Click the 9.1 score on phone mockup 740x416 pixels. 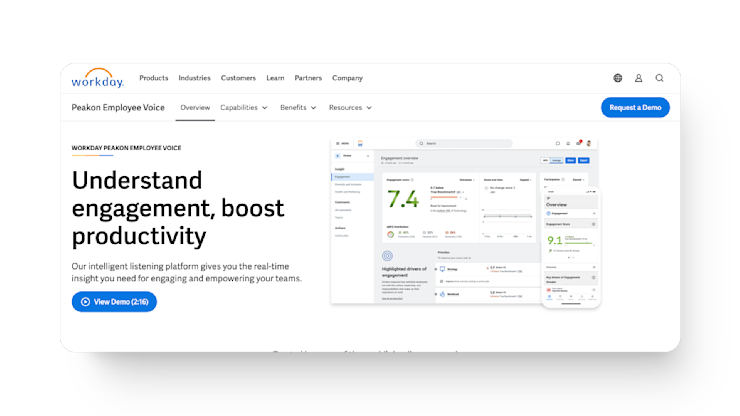point(554,240)
